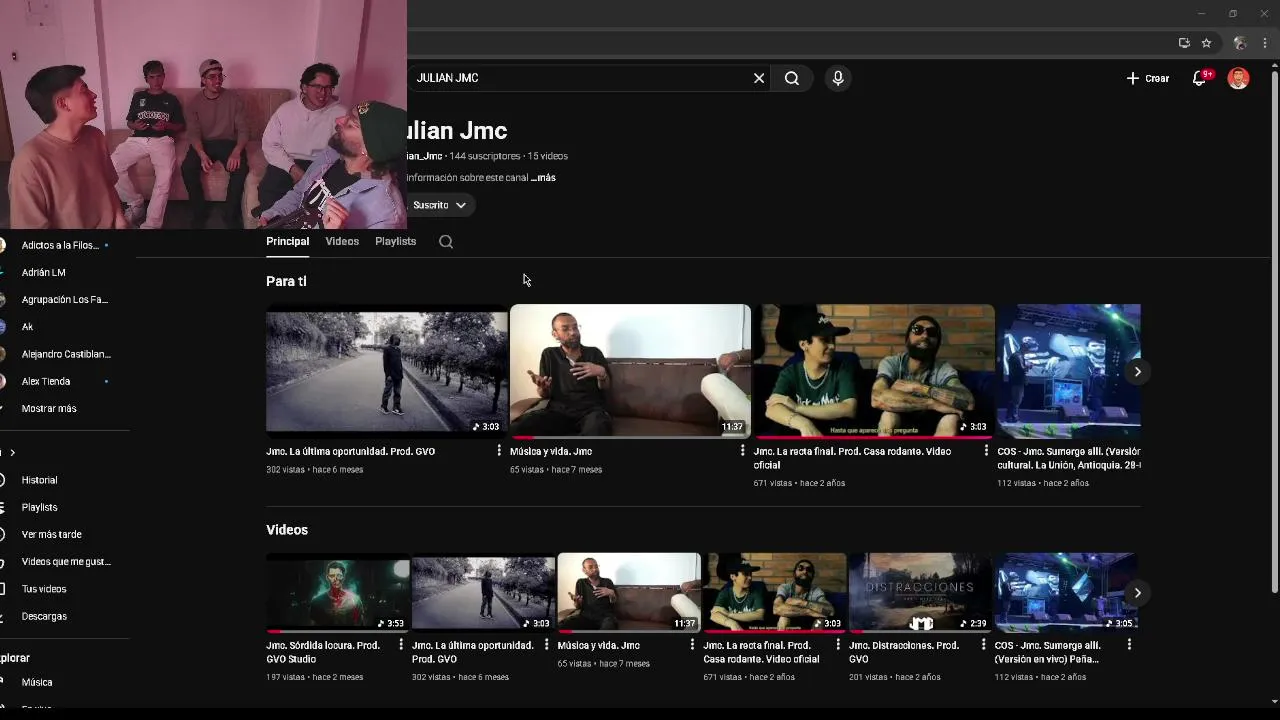This screenshot has width=1280, height=720.
Task: Open Ver más tarde in sidebar
Action: click(52, 534)
